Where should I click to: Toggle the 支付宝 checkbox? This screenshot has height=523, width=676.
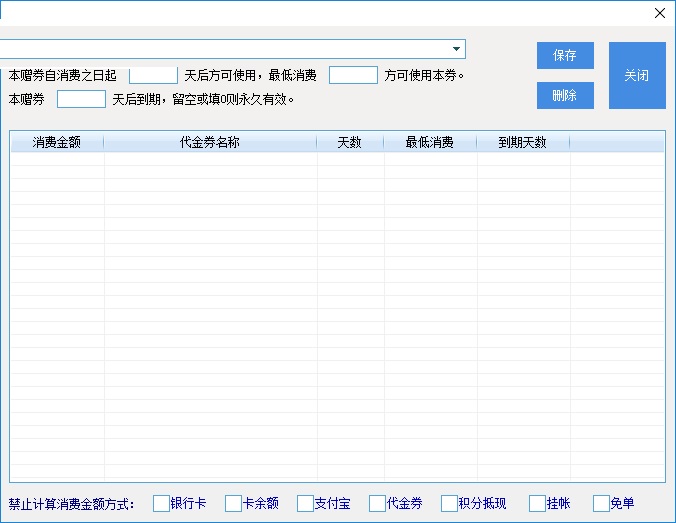click(x=305, y=503)
